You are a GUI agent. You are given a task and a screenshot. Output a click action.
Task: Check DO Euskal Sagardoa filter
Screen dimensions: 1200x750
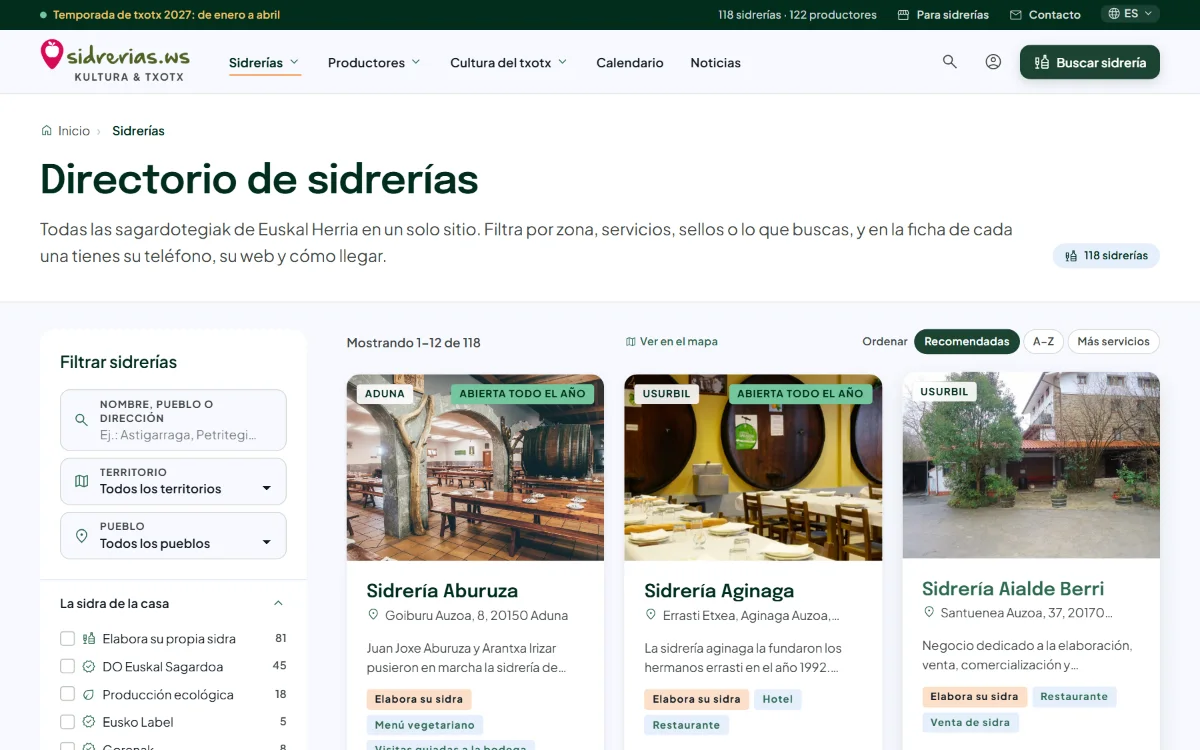point(68,666)
